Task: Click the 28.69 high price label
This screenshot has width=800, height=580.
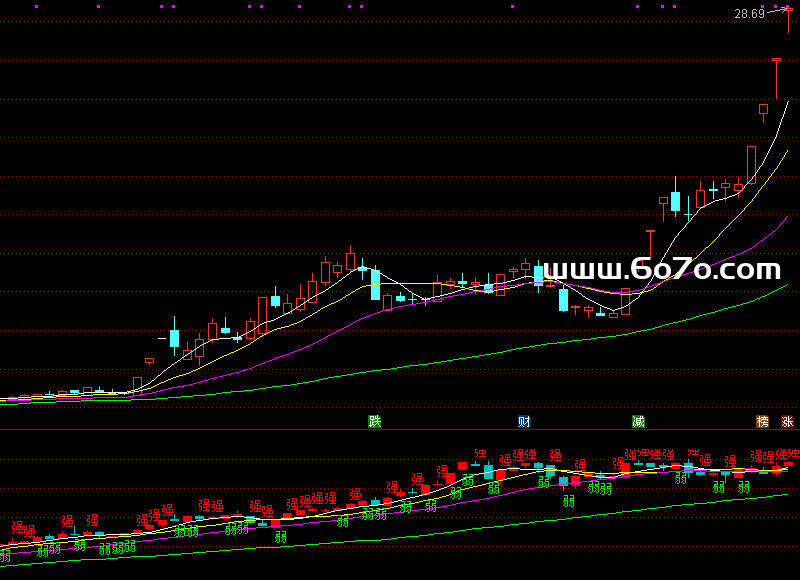Action: coord(748,14)
